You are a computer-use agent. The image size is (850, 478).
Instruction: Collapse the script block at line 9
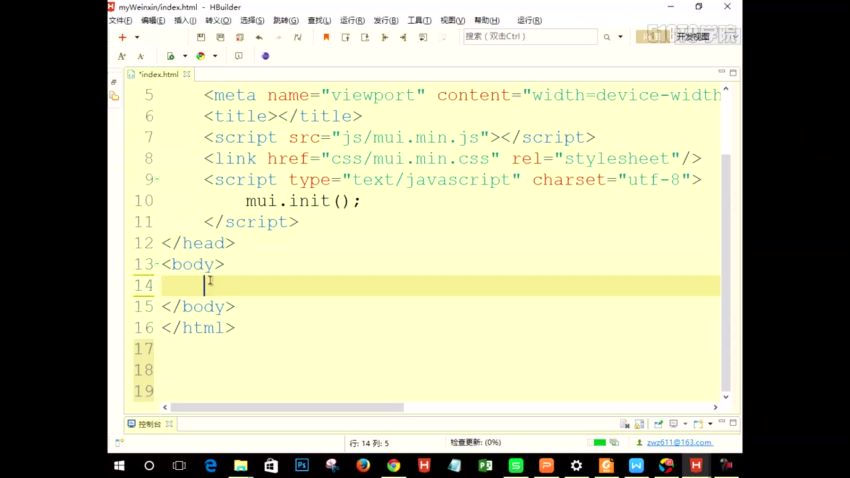(x=157, y=180)
